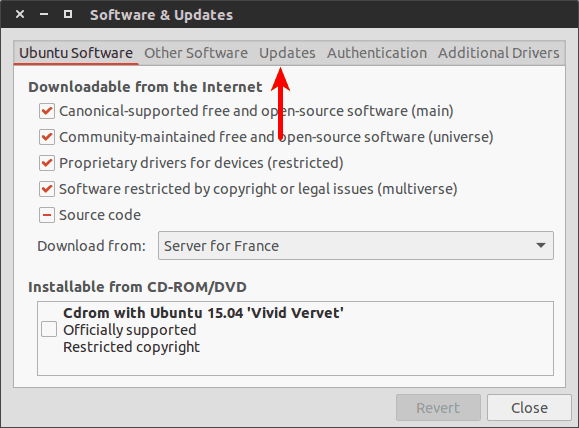Viewport: 579px width, 428px height.
Task: Close the Software & Updates window
Action: [20, 14]
